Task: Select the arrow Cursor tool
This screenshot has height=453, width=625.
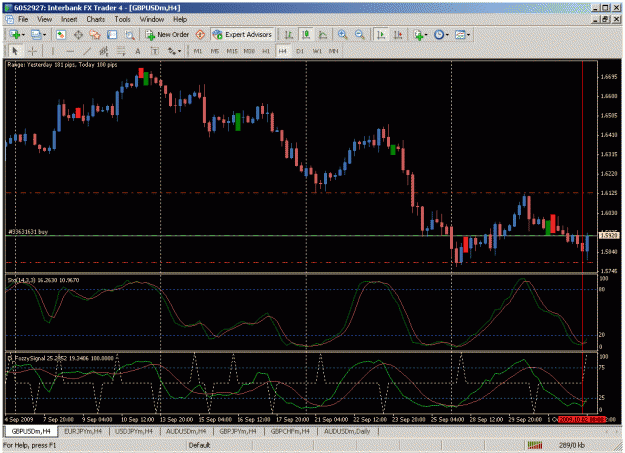Action: coord(15,51)
